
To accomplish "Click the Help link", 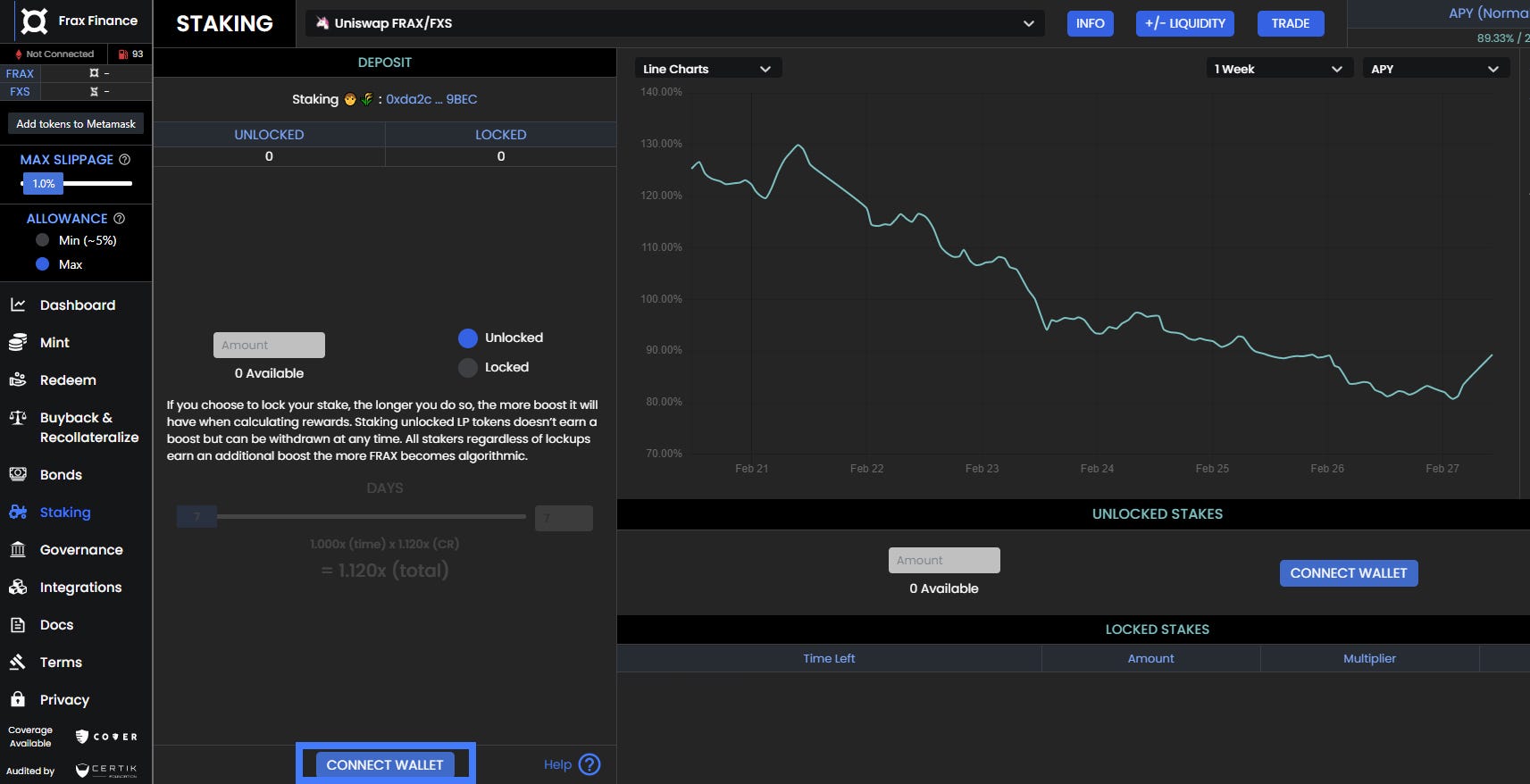I will click(x=557, y=764).
